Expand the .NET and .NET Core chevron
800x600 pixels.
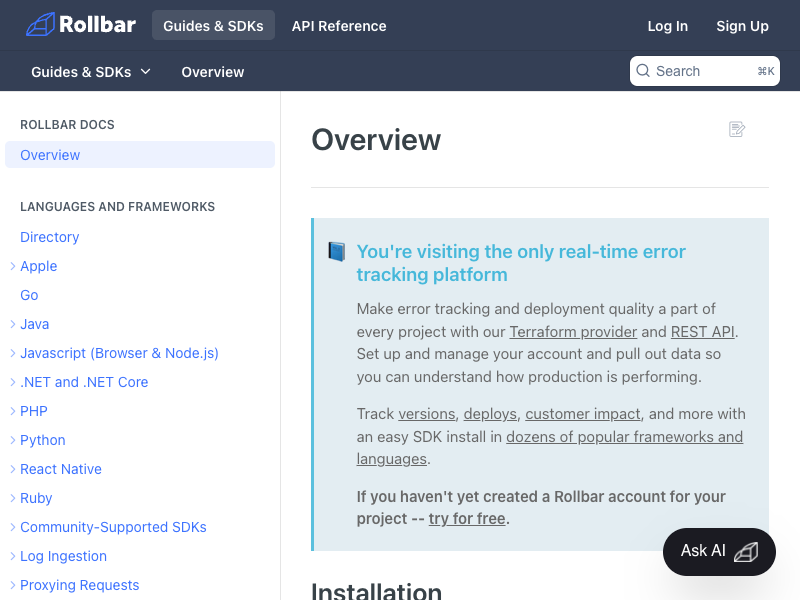coord(13,382)
